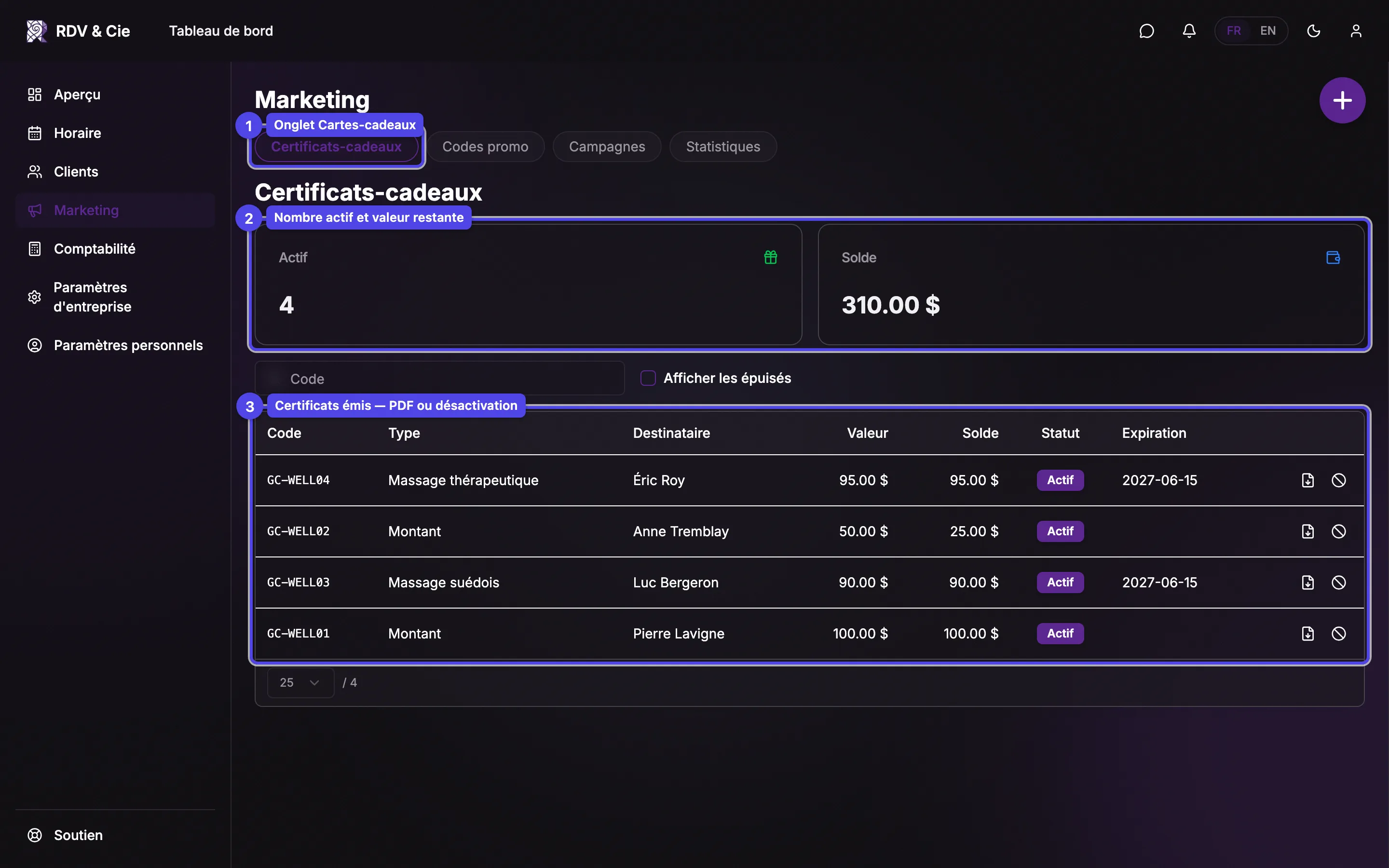Click the Statut column header
This screenshot has height=868, width=1389.
1060,434
